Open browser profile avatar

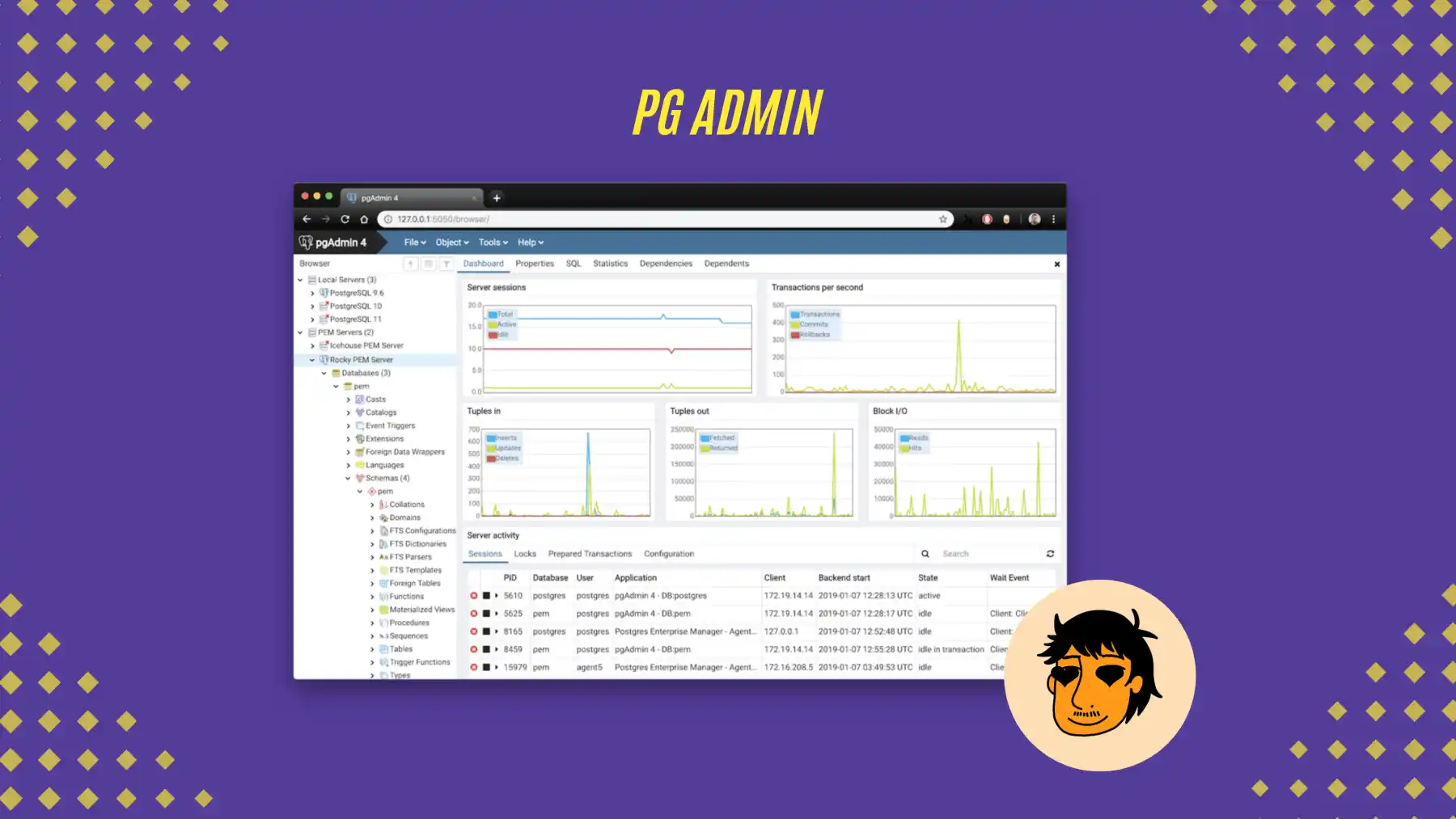(x=1035, y=219)
